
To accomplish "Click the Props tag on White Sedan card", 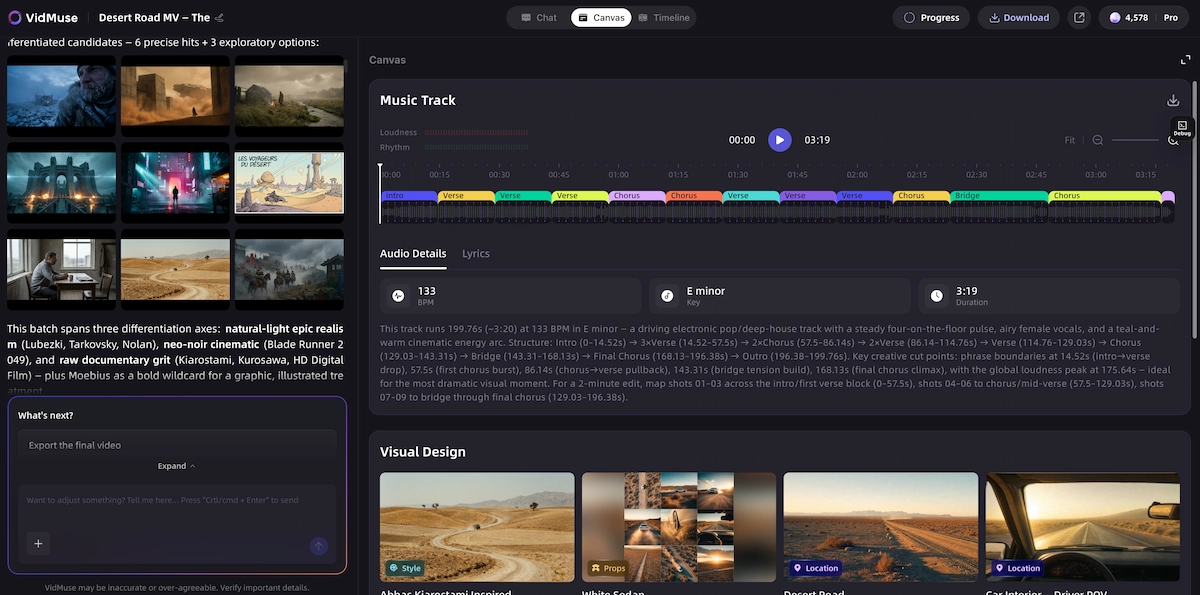I will click(608, 568).
